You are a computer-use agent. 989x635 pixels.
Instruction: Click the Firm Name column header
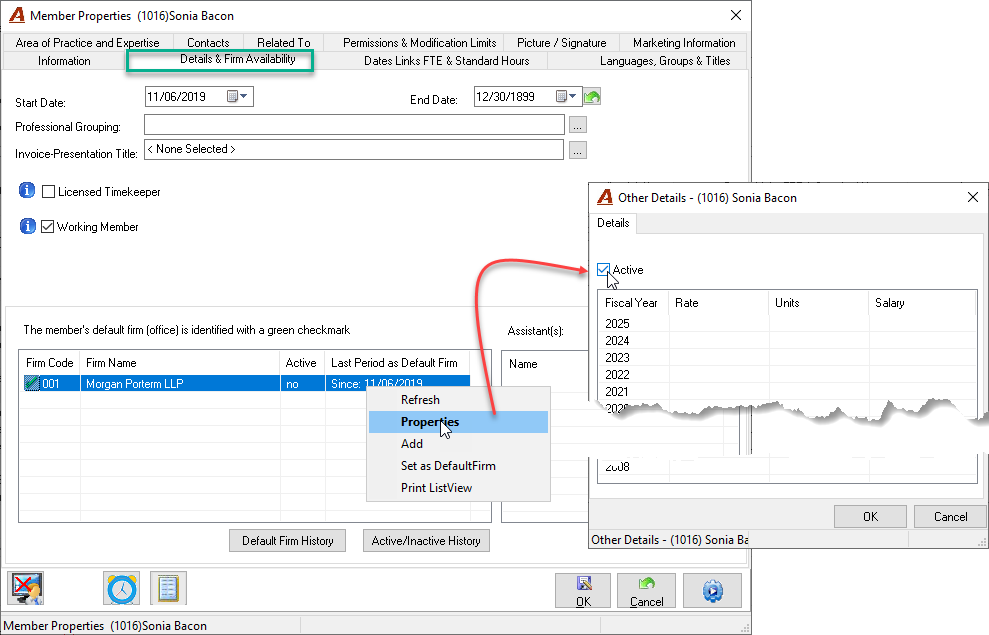click(x=180, y=363)
